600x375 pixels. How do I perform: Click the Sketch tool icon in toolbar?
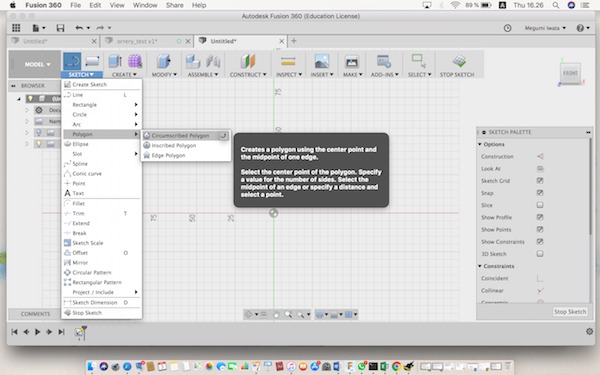[x=72, y=61]
